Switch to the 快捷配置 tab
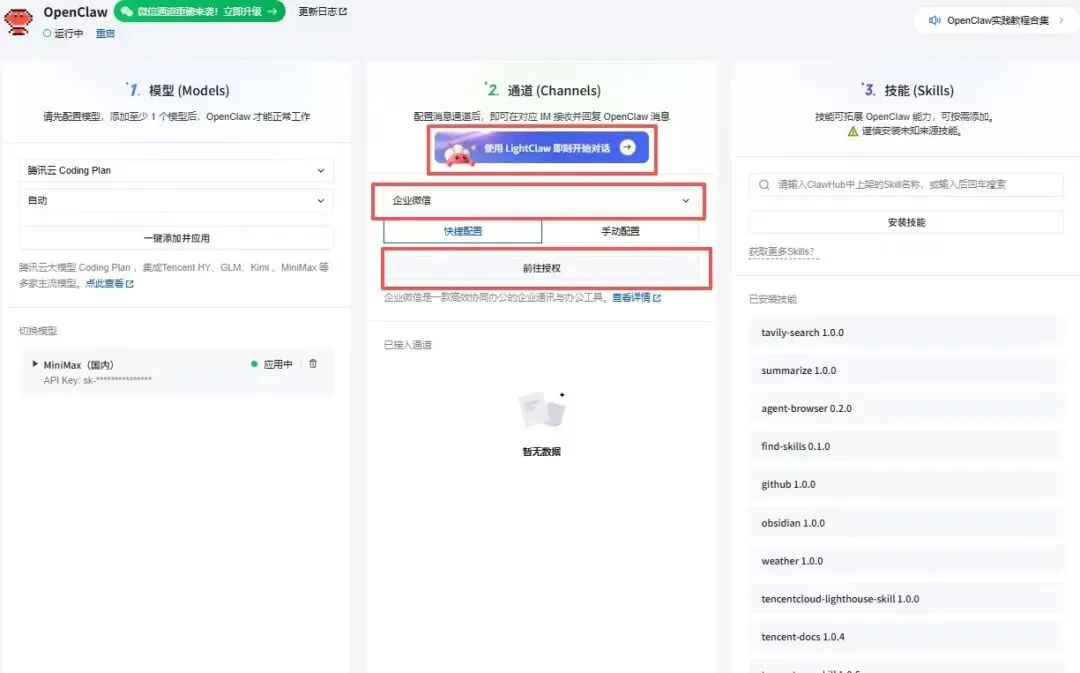 tap(463, 231)
